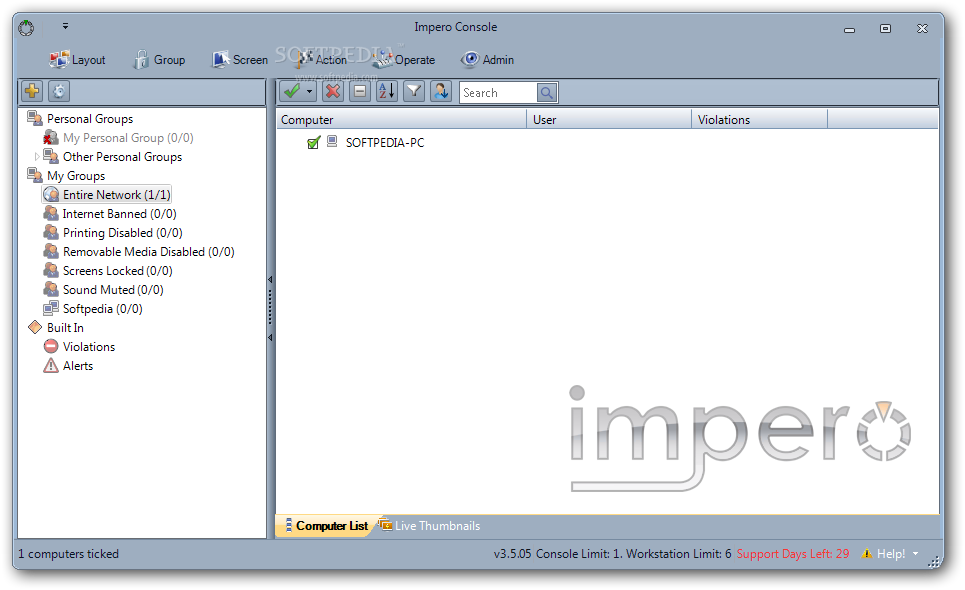Open the Alerts built-in item

tap(78, 366)
